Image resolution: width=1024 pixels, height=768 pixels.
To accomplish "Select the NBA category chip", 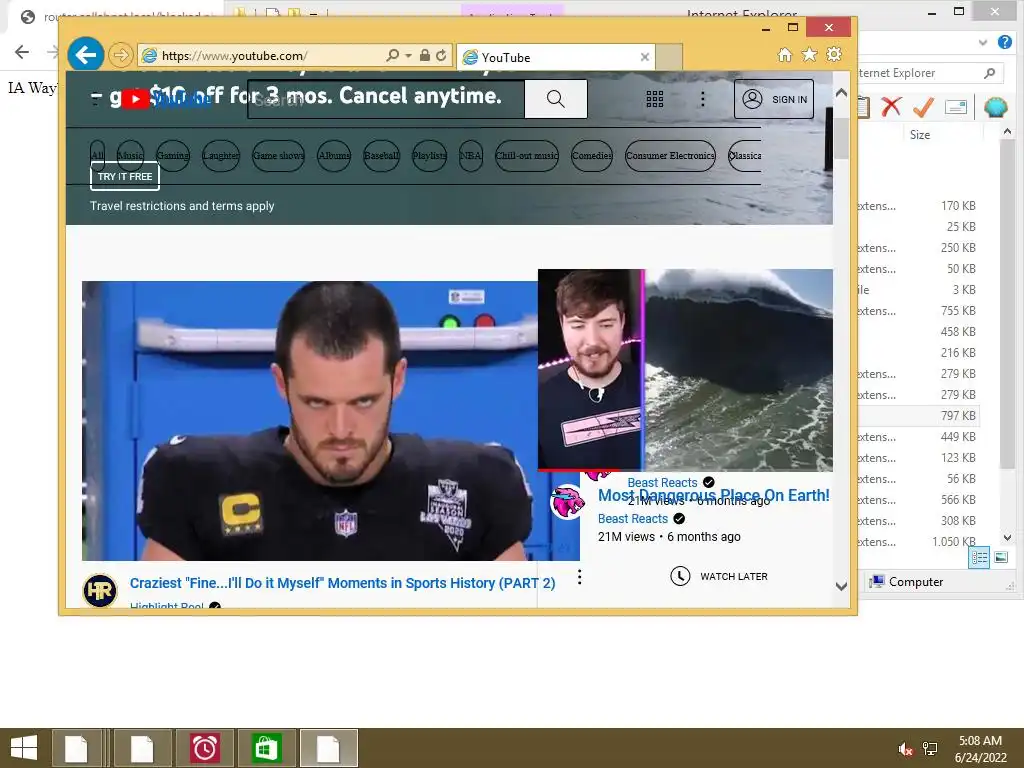I will pos(471,155).
